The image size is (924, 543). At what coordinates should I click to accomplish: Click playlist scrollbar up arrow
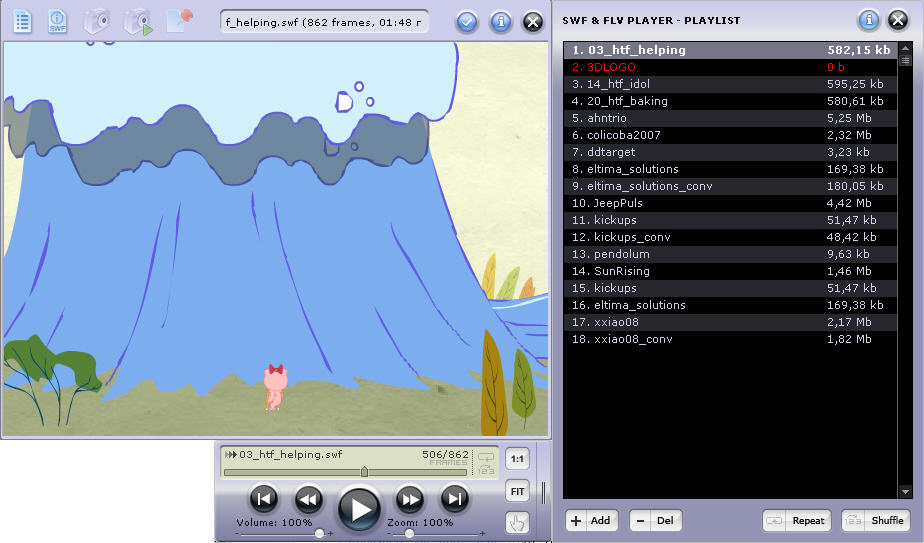coord(905,48)
